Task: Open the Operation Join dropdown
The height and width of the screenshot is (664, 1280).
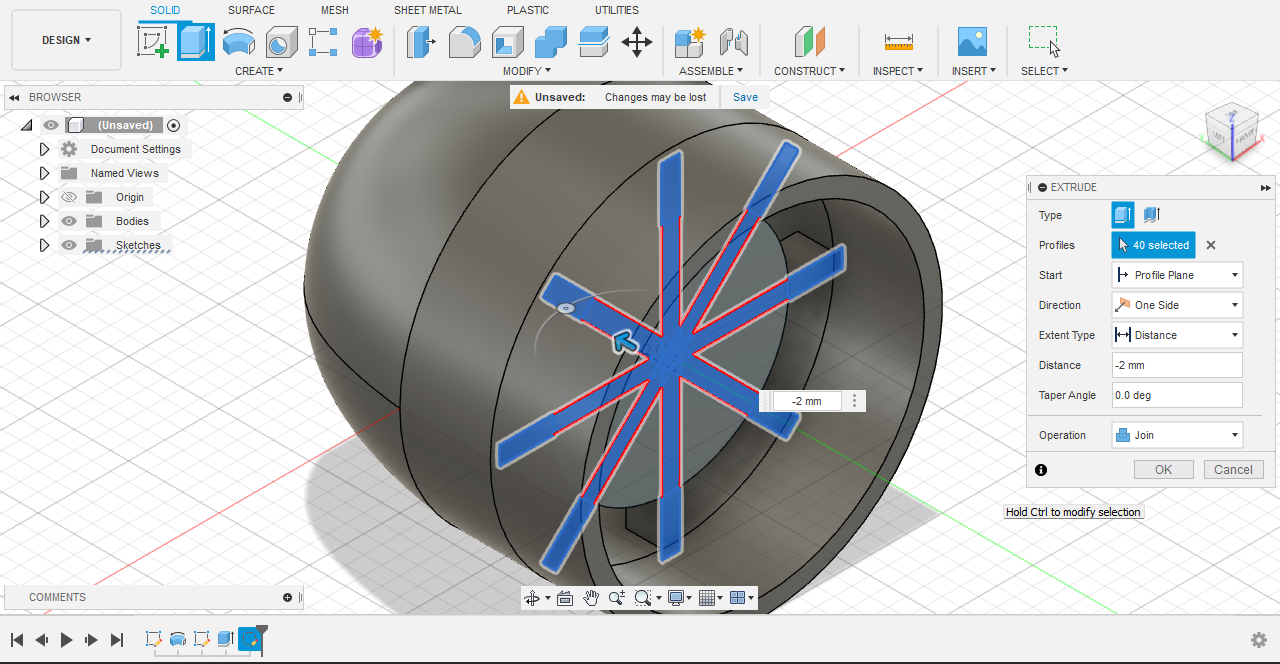Action: [1177, 435]
